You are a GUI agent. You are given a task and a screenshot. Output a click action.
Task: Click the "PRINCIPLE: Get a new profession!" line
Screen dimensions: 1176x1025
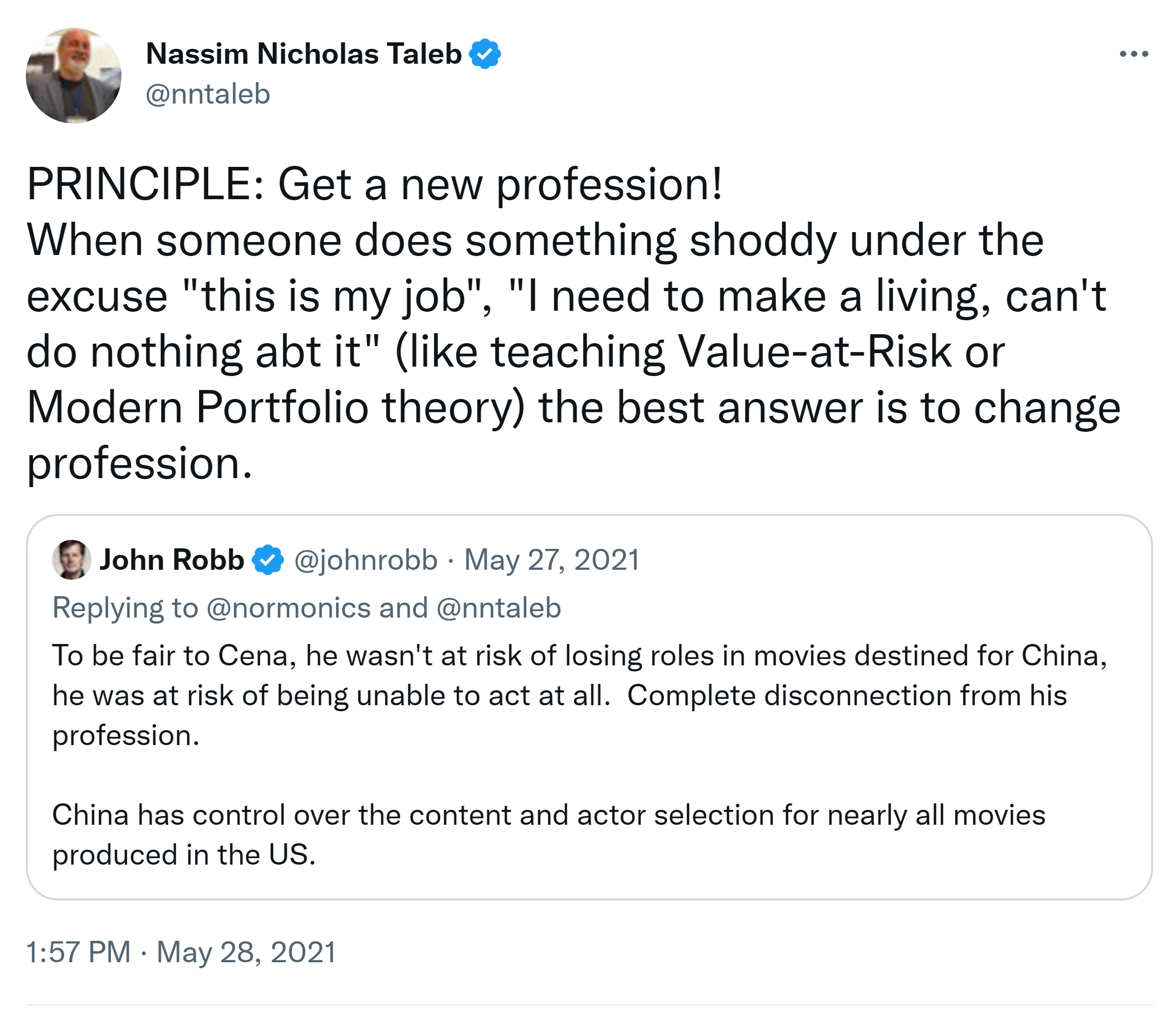click(374, 184)
